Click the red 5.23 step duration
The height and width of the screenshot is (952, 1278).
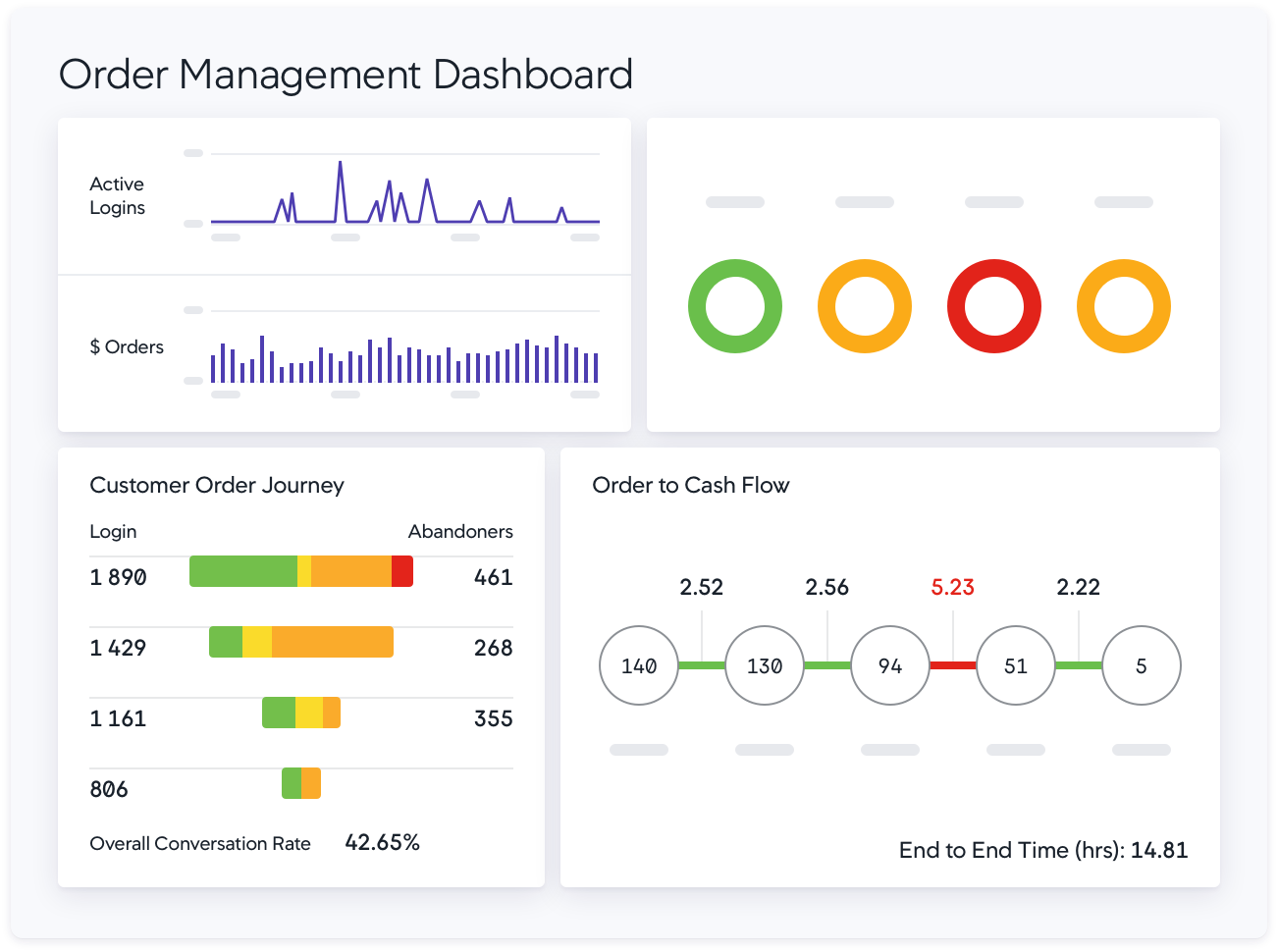pos(952,587)
